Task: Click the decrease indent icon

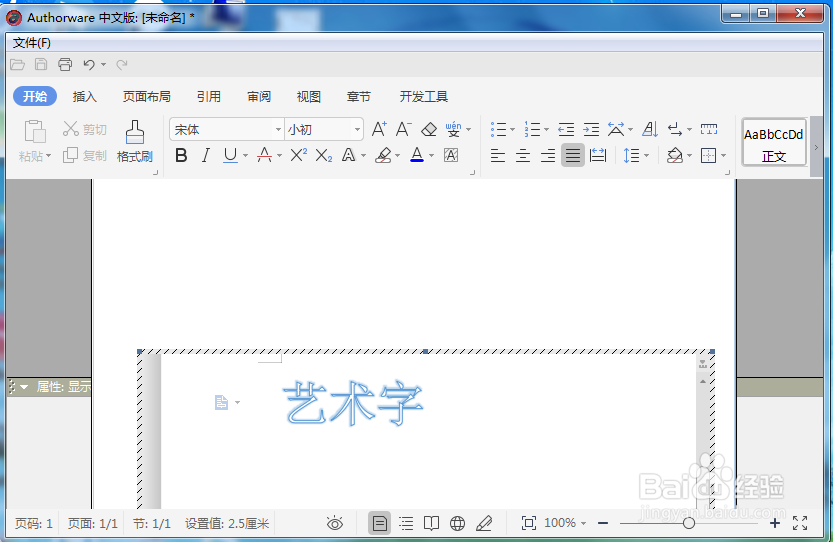Action: (x=566, y=129)
